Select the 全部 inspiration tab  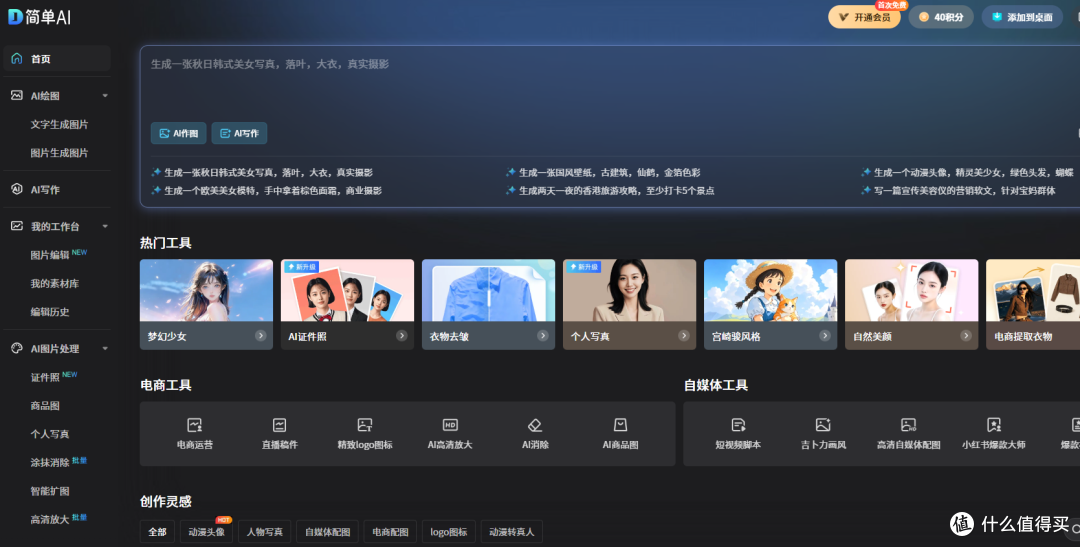click(x=157, y=531)
